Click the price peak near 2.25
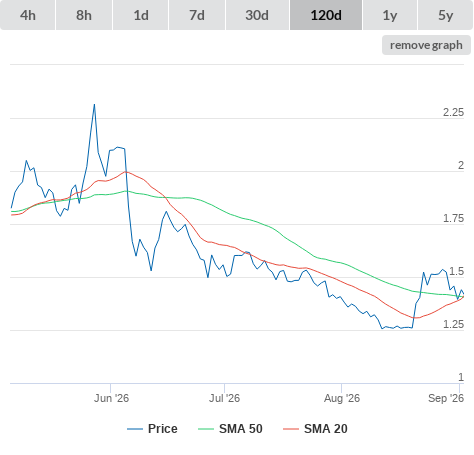 point(94,105)
